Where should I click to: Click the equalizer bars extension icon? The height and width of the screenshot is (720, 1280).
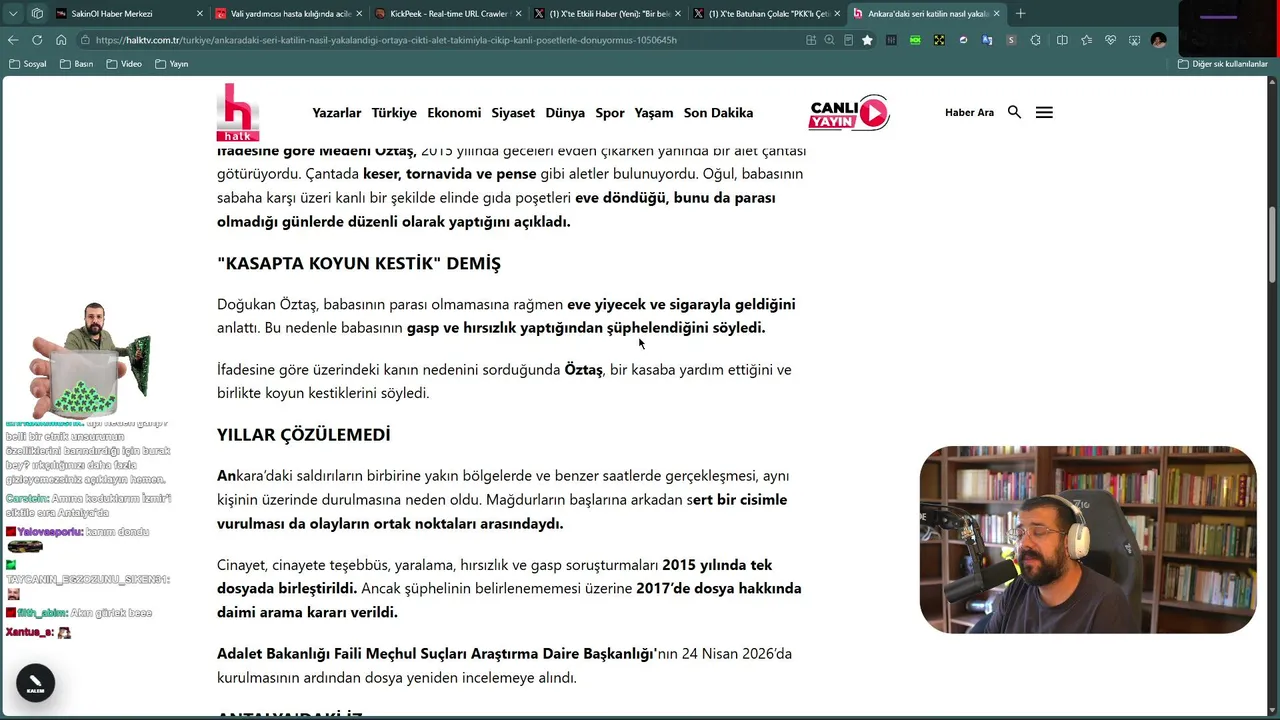coord(891,40)
